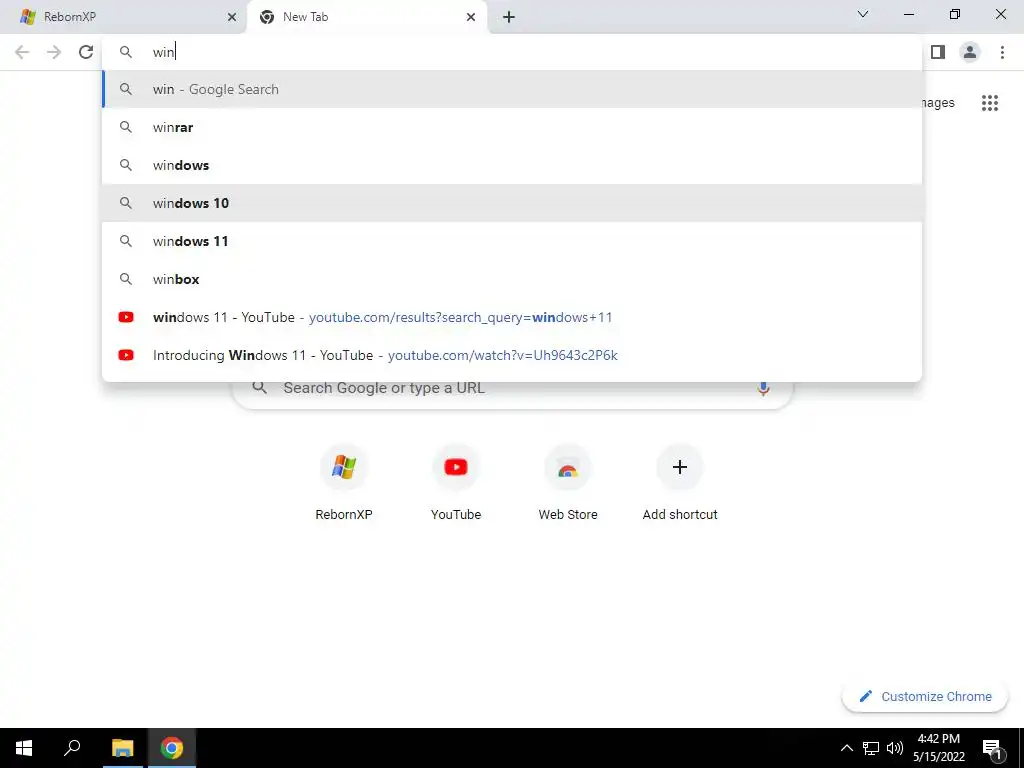The width and height of the screenshot is (1024, 768).
Task: Open a new tab with plus button
Action: (x=509, y=17)
